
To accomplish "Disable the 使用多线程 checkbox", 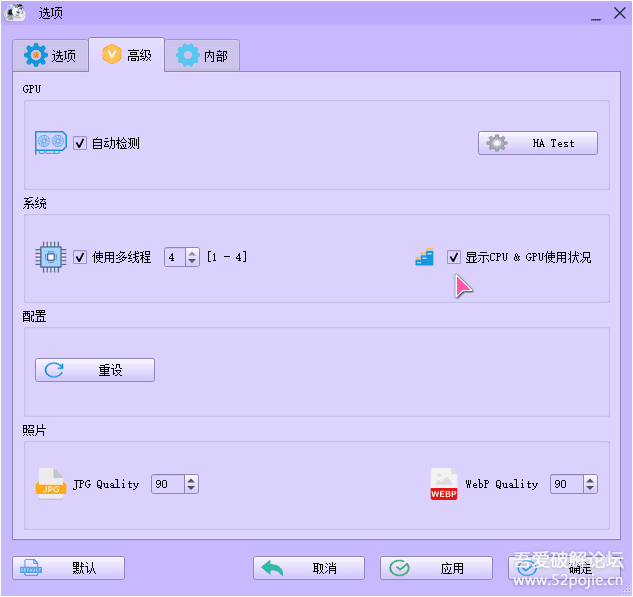I will [x=80, y=257].
